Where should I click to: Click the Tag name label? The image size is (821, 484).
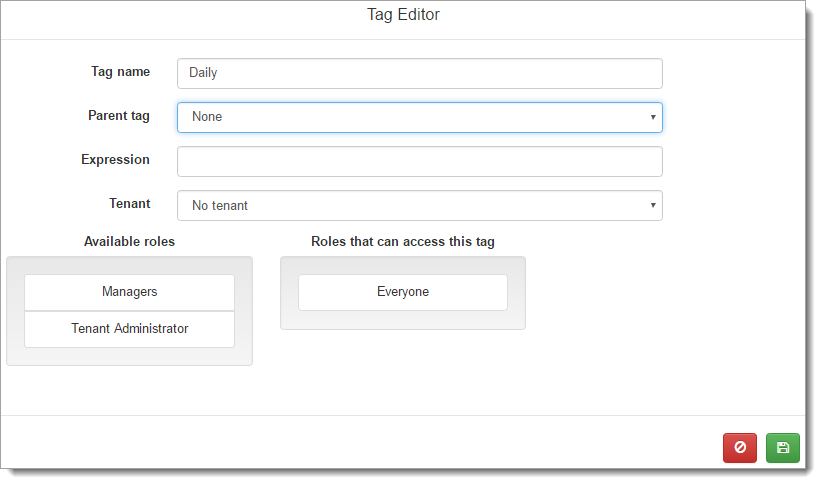120,72
